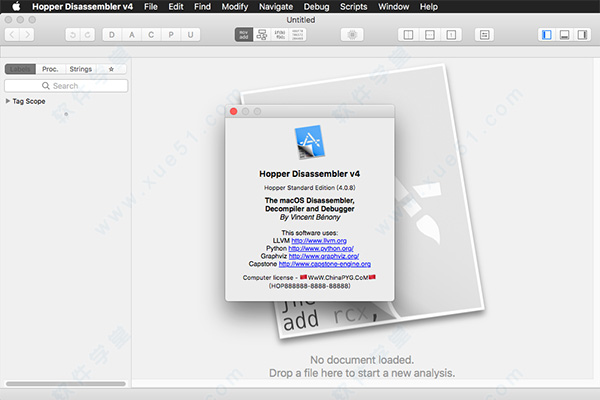
Task: Open the Capstone engine link
Action: pyautogui.click(x=324, y=264)
